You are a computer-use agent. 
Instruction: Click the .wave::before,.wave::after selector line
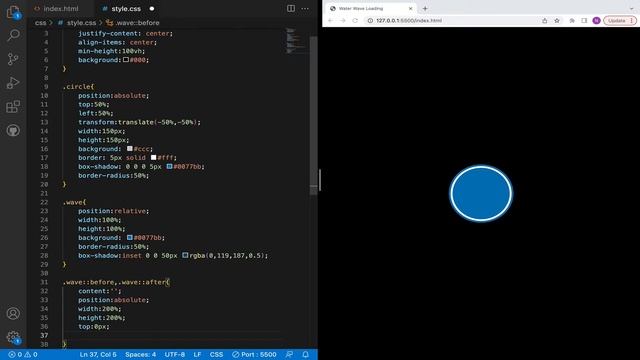tap(116, 282)
